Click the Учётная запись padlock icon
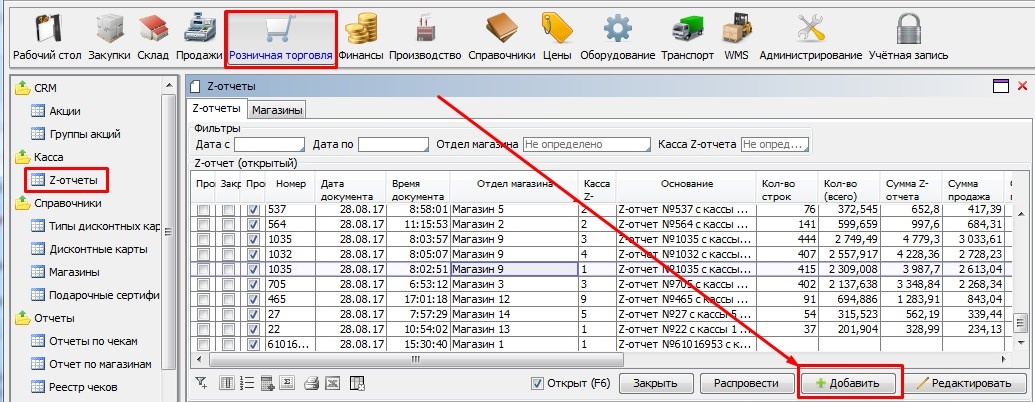The width and height of the screenshot is (1035, 402). click(x=908, y=38)
